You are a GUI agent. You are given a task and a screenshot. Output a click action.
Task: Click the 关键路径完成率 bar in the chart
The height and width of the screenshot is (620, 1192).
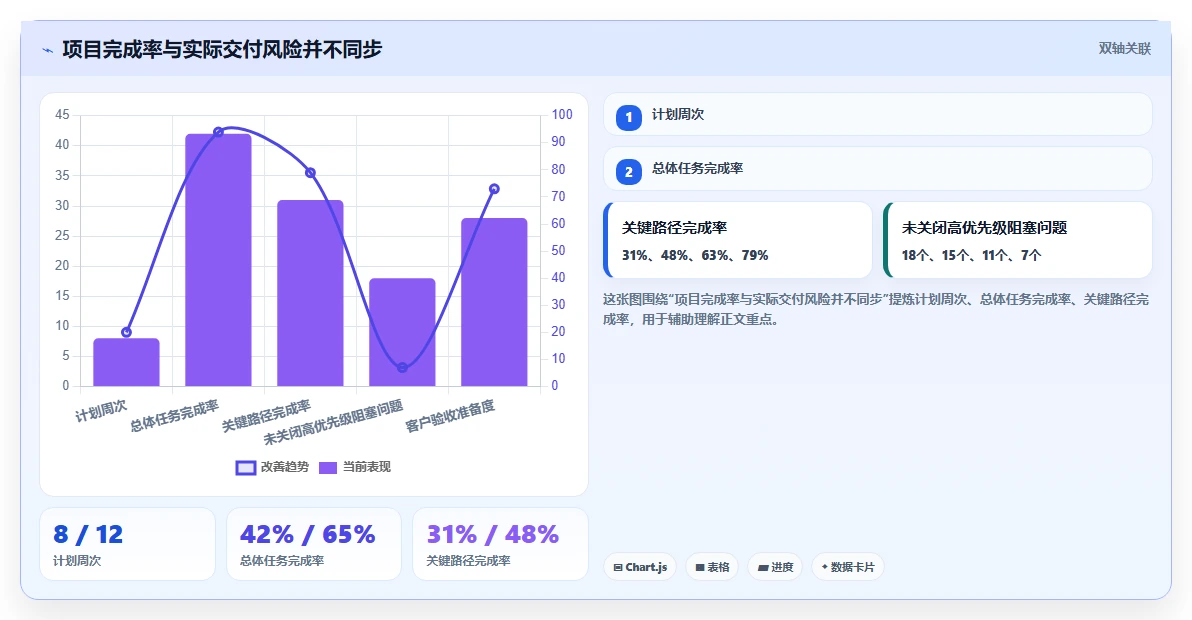(x=310, y=293)
